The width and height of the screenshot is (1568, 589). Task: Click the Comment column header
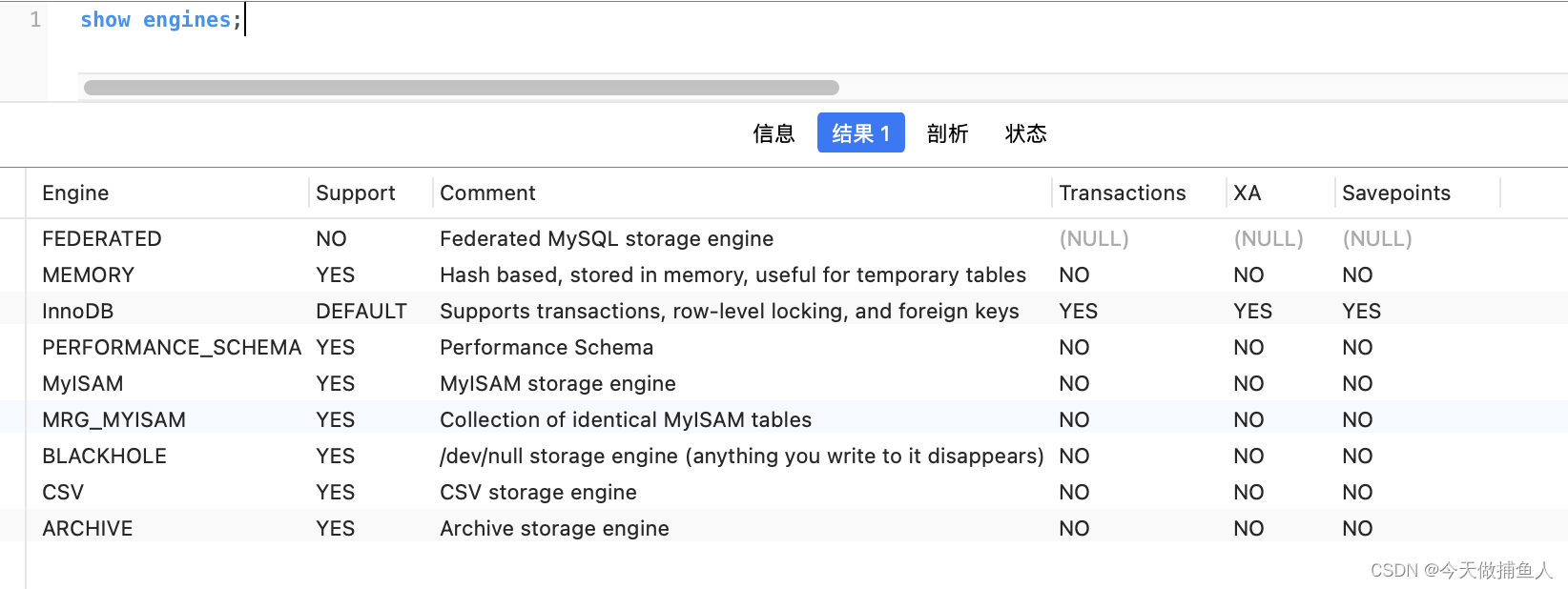[x=487, y=193]
